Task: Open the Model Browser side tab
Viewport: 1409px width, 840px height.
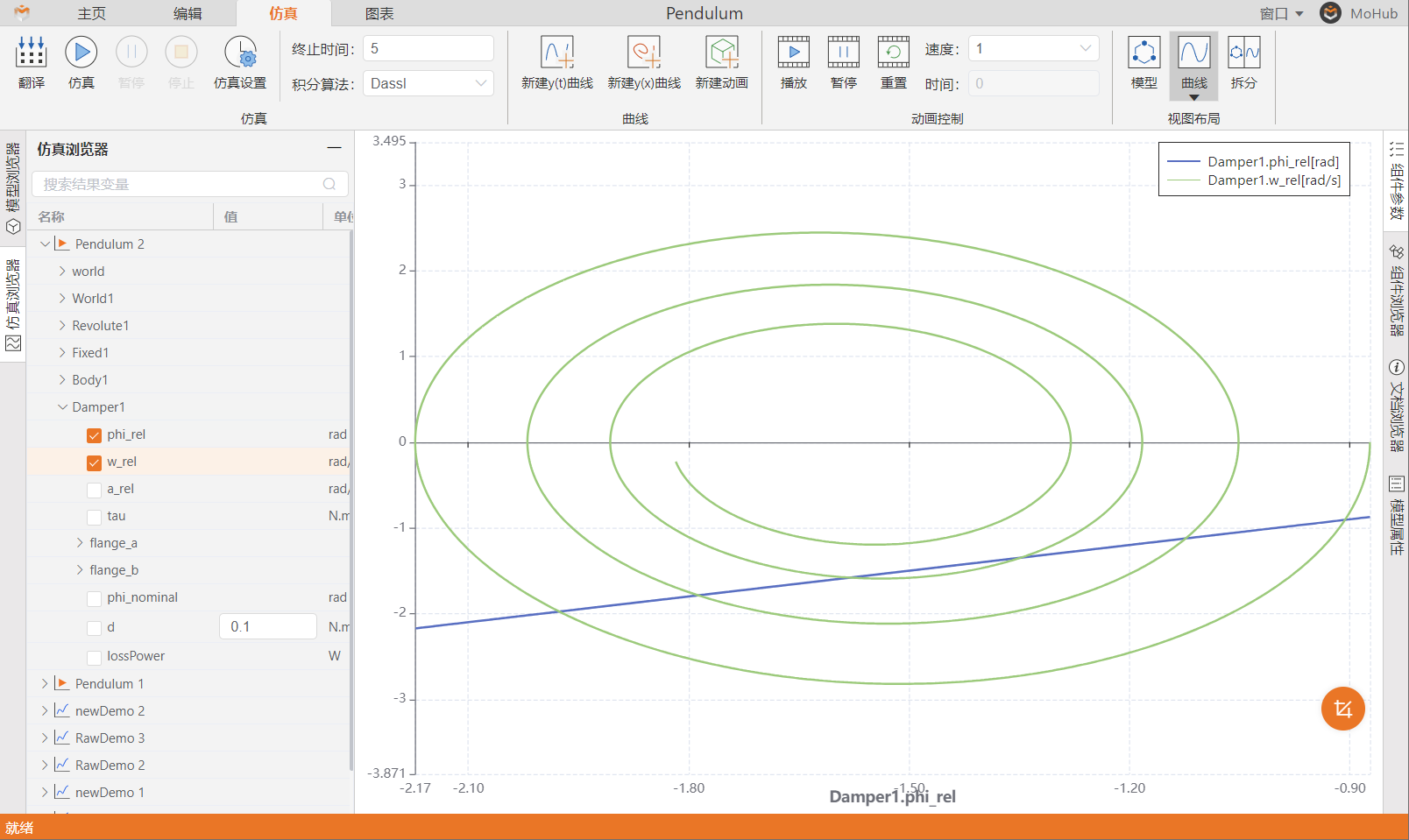Action: point(13,188)
